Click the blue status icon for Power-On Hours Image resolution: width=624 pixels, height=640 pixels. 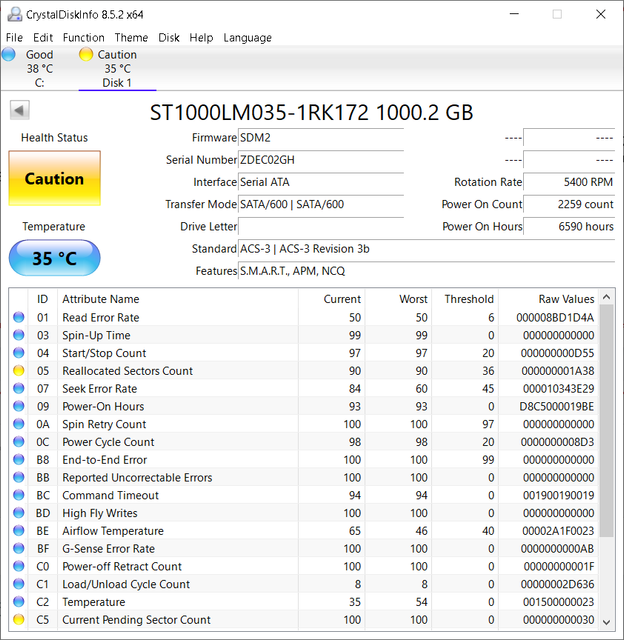(19, 406)
